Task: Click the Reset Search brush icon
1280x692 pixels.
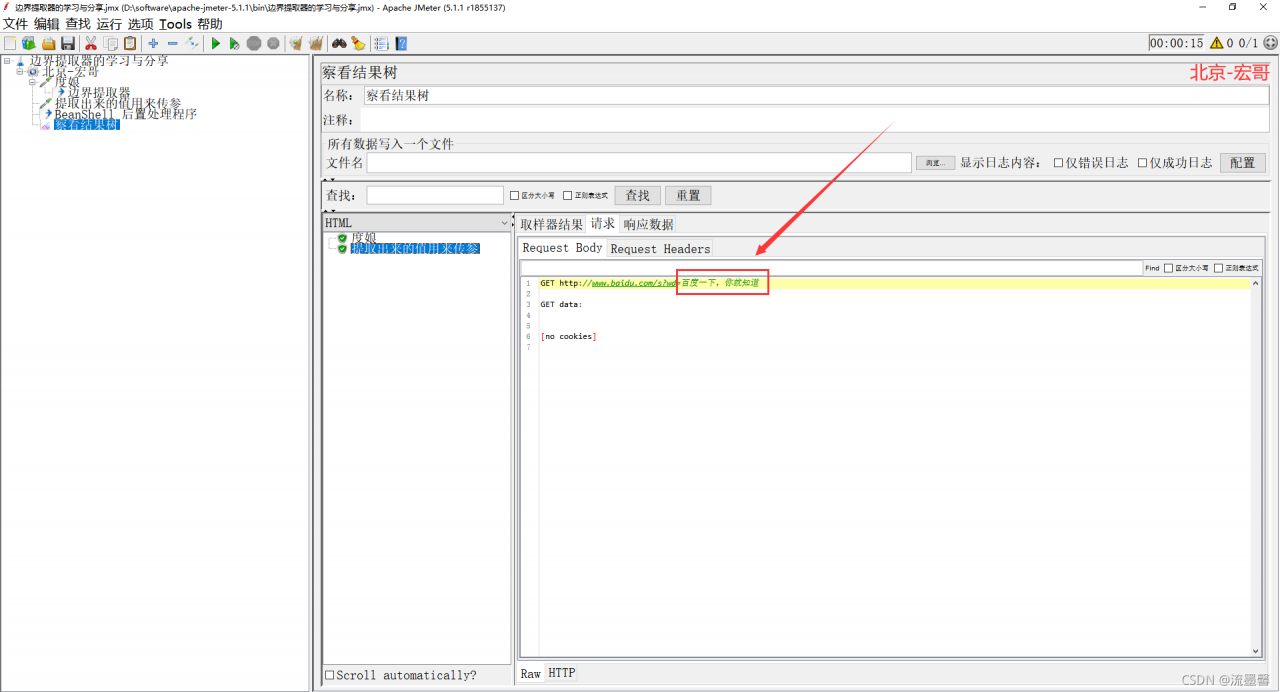Action: pyautogui.click(x=358, y=43)
